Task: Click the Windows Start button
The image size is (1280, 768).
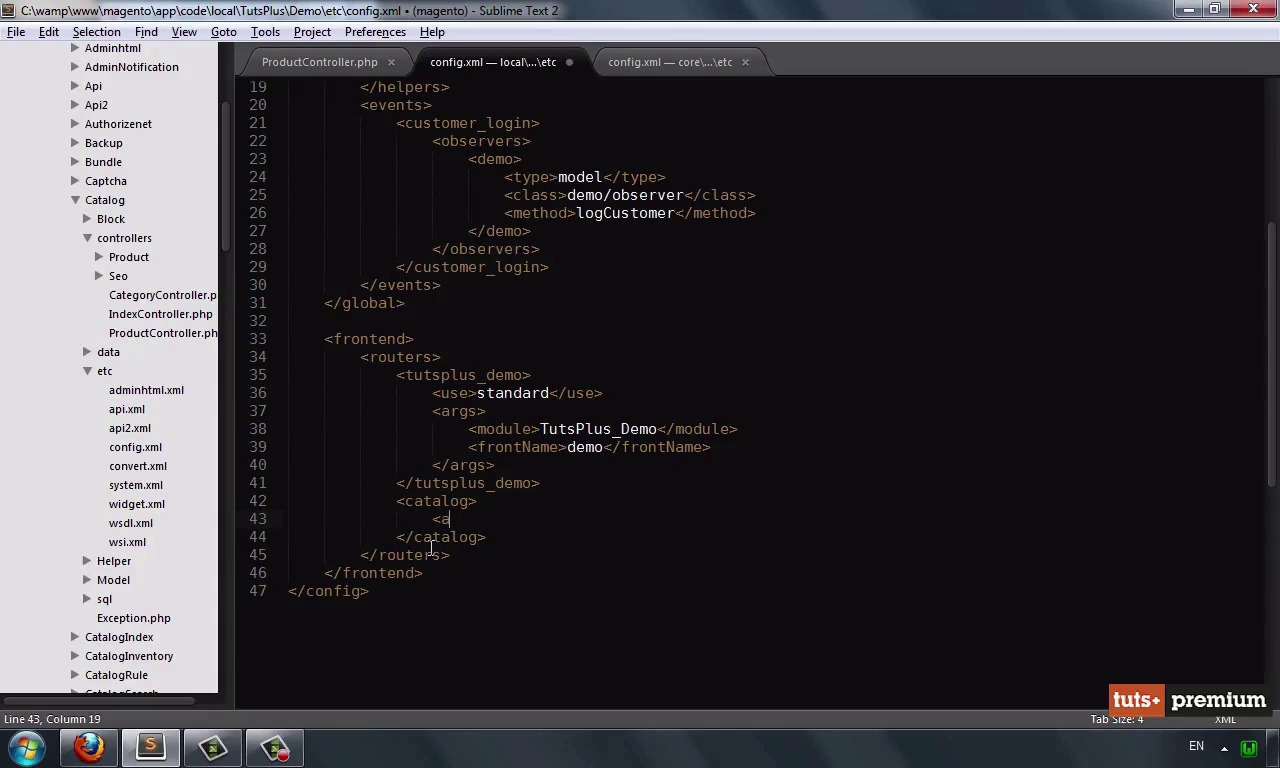Action: pos(27,747)
